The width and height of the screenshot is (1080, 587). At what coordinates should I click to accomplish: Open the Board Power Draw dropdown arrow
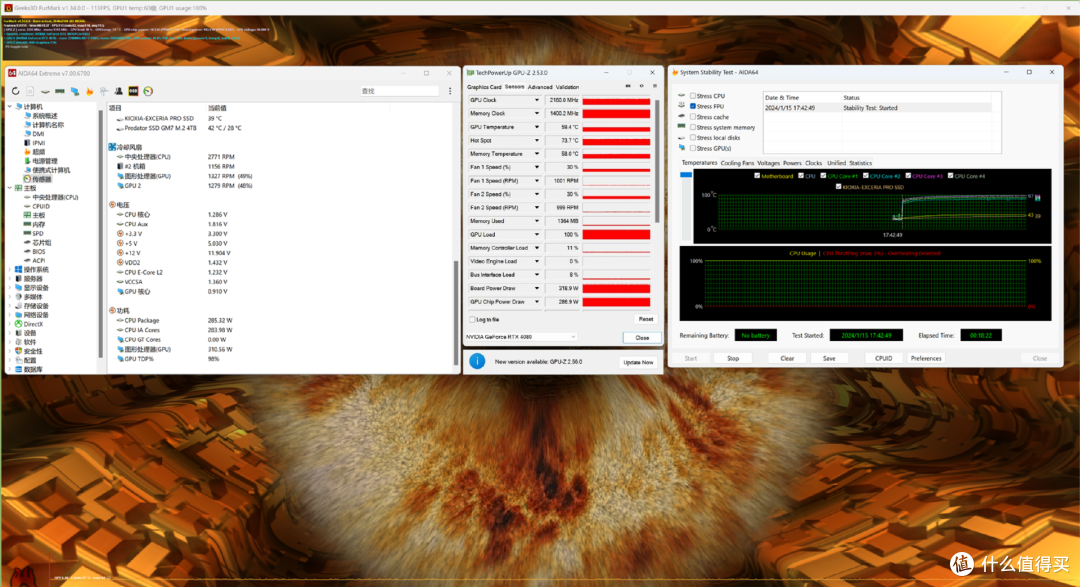click(537, 288)
